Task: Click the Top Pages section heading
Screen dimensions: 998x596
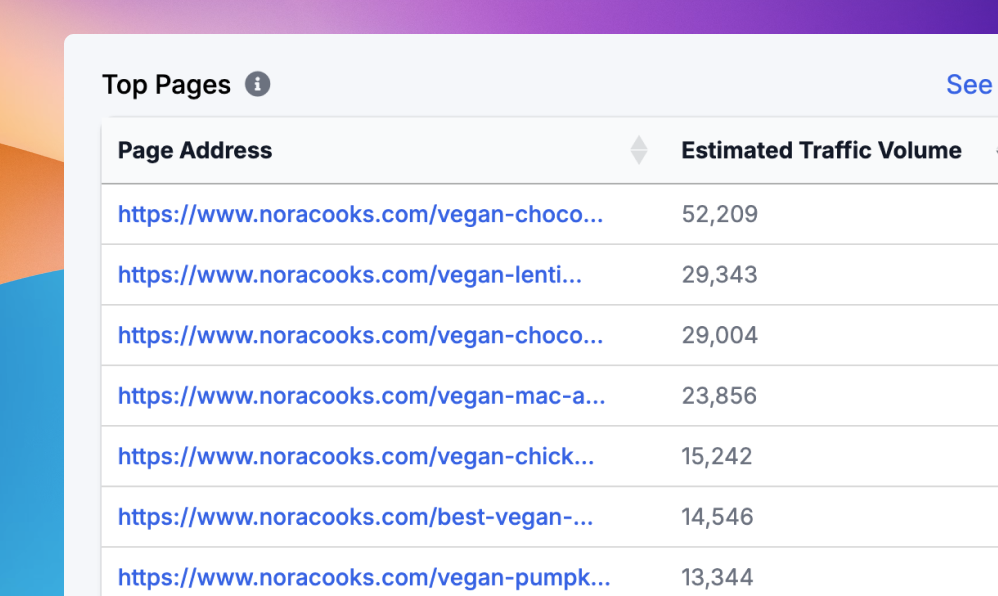Action: pyautogui.click(x=166, y=85)
